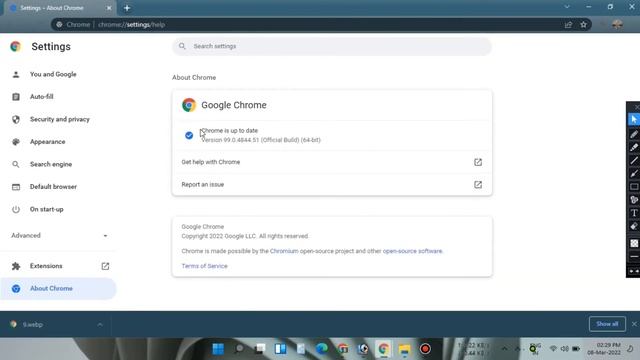
Task: Select the pencil tool in annotation toolbar
Action: (633, 134)
